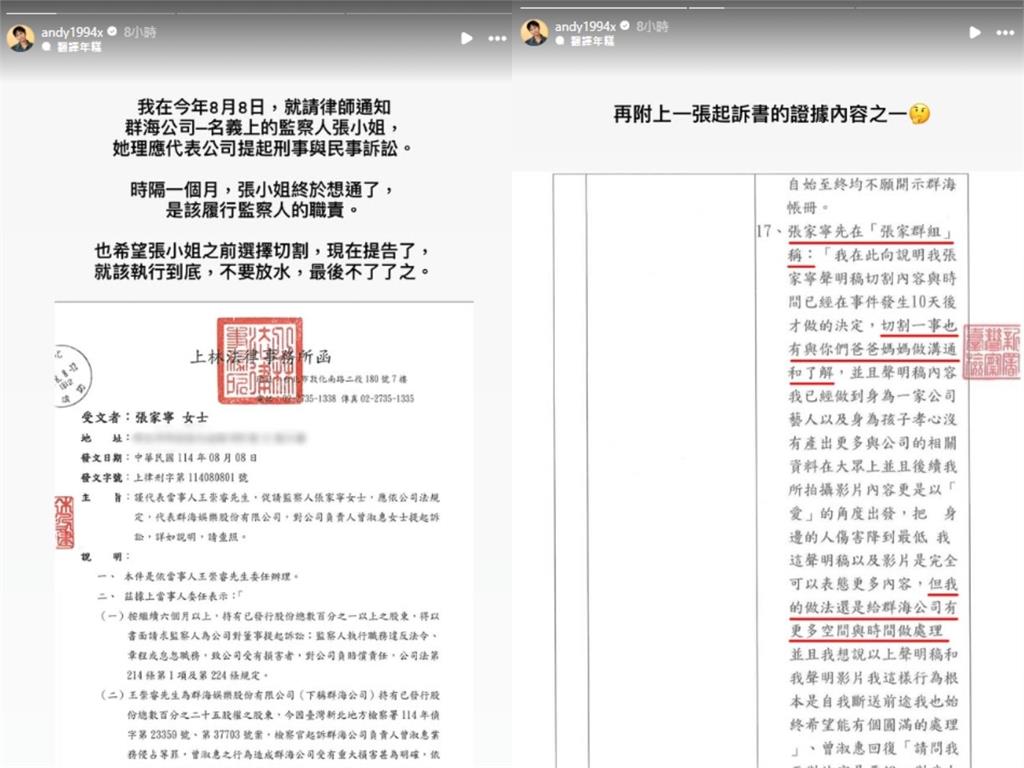Open andy1994x username link in left story
This screenshot has height=768, width=1024.
72,32
